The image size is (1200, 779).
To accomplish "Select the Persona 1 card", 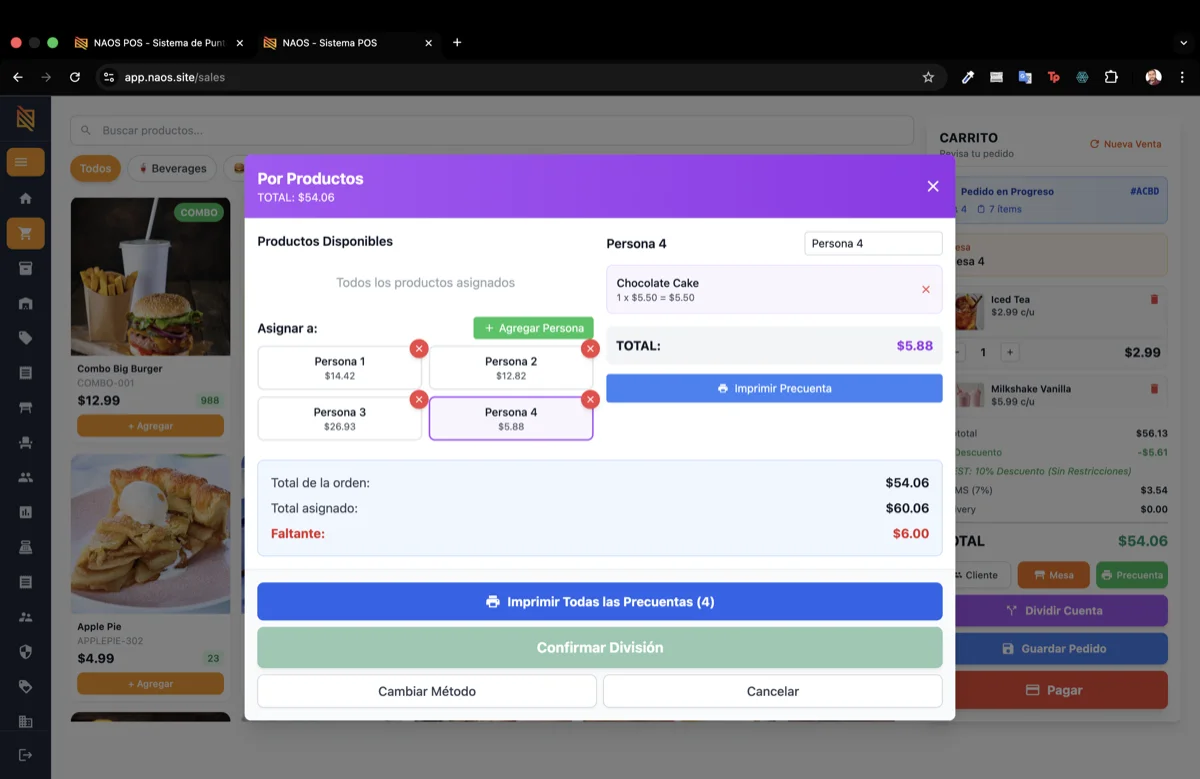I will [x=339, y=368].
